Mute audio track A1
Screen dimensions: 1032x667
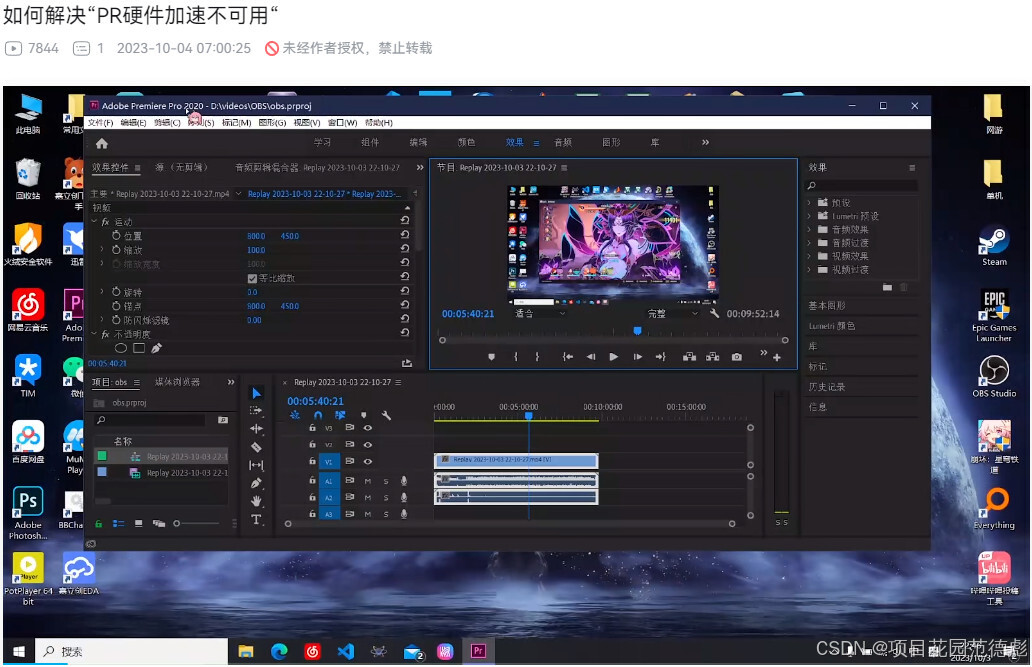(x=368, y=481)
